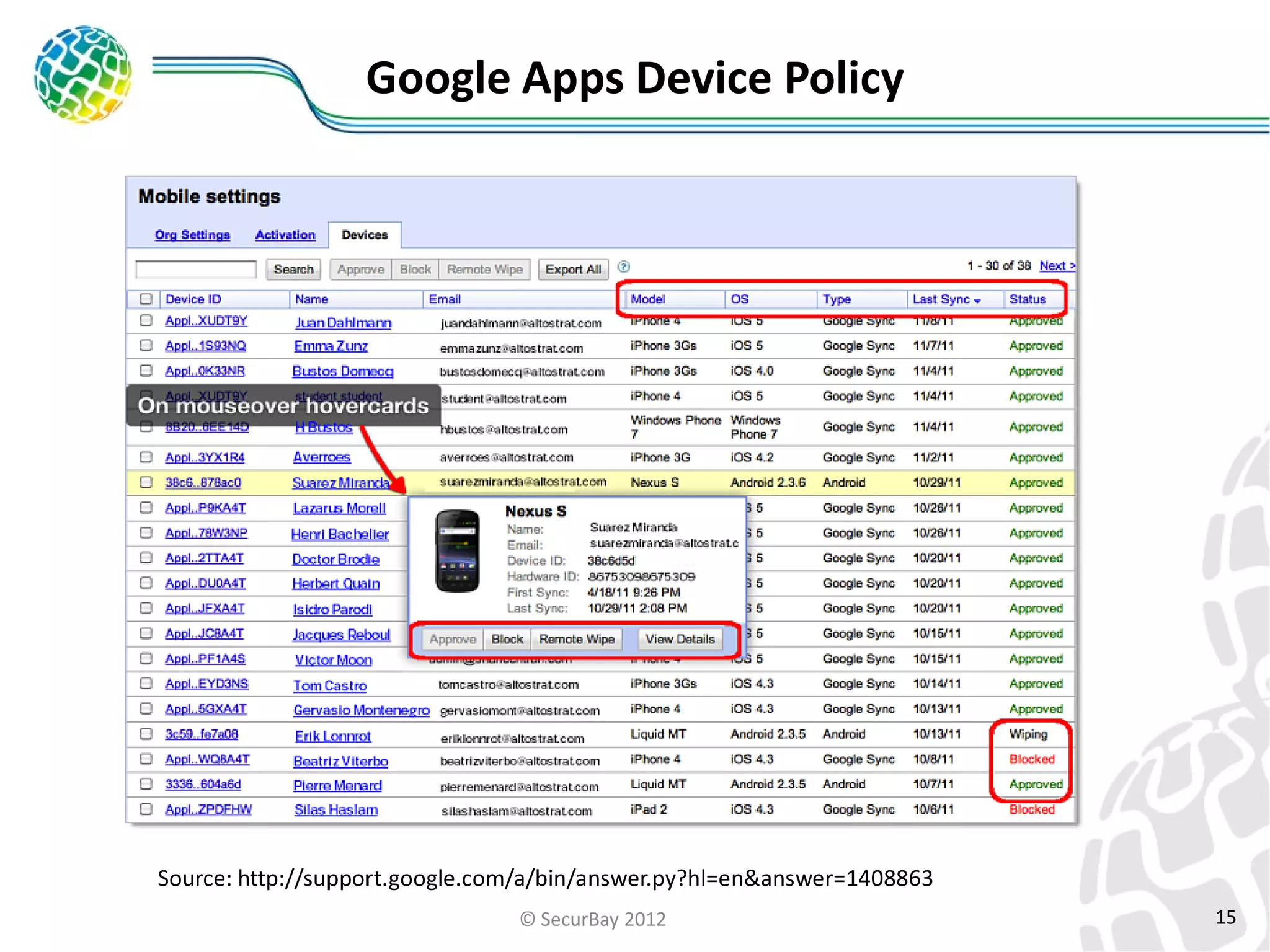The image size is (1270, 952).
Task: Sort by the Type column header
Action: 837,299
